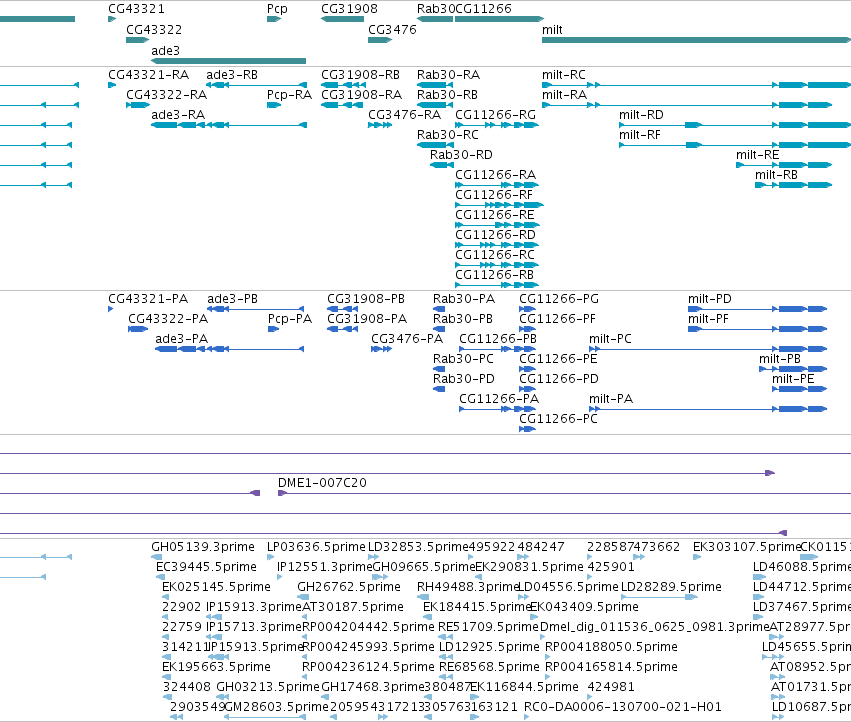This screenshot has height=722, width=851.
Task: Open the IP12551.3prime EST label
Action: coord(325,567)
